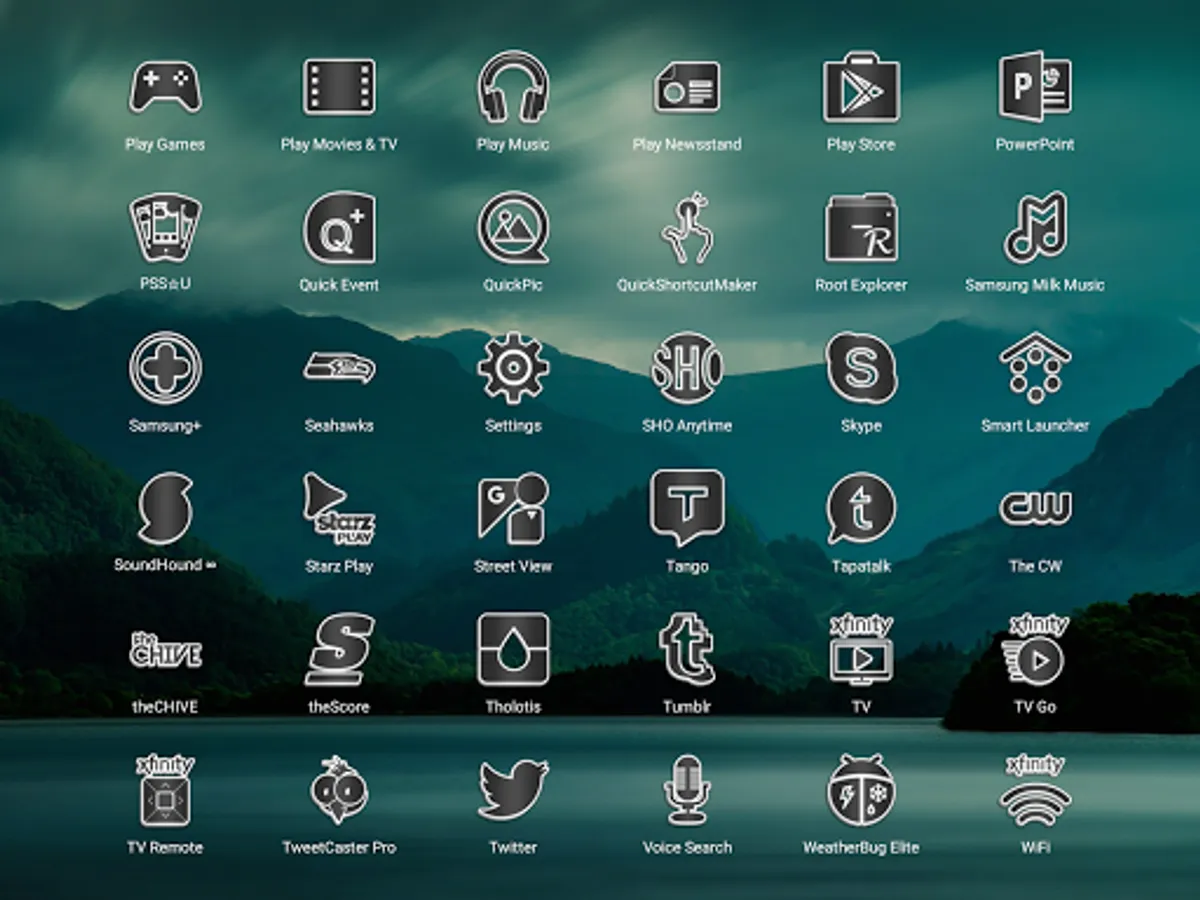Launch Samsung Milk Music app
Image resolution: width=1200 pixels, height=900 pixels.
pyautogui.click(x=1035, y=228)
